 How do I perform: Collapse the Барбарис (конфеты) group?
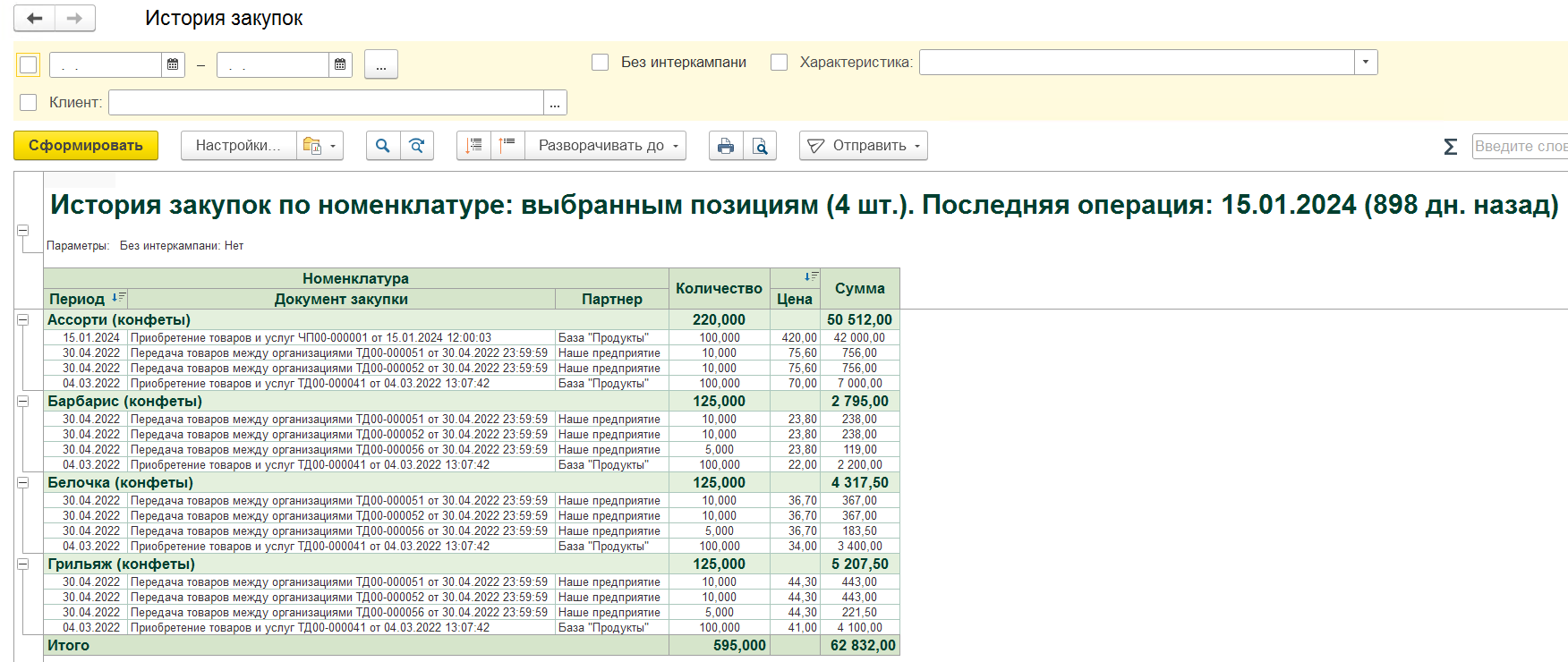pyautogui.click(x=23, y=401)
